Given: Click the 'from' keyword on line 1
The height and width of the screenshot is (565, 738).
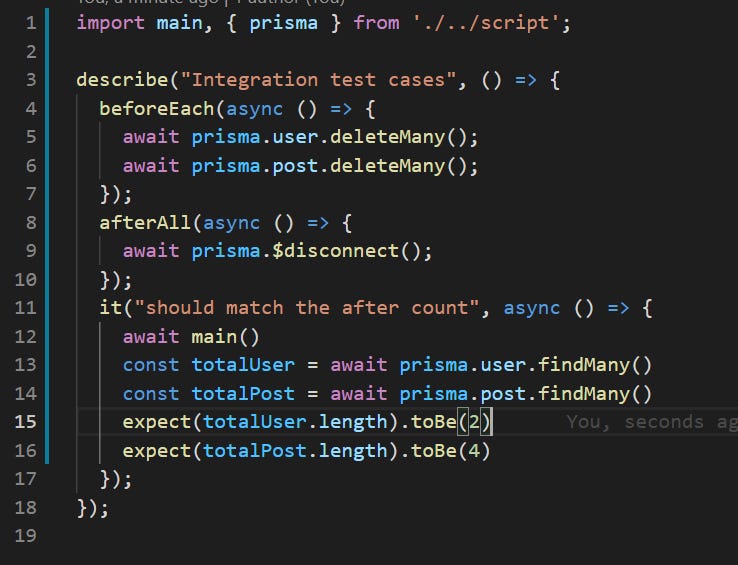Looking at the screenshot, I should [x=376, y=23].
